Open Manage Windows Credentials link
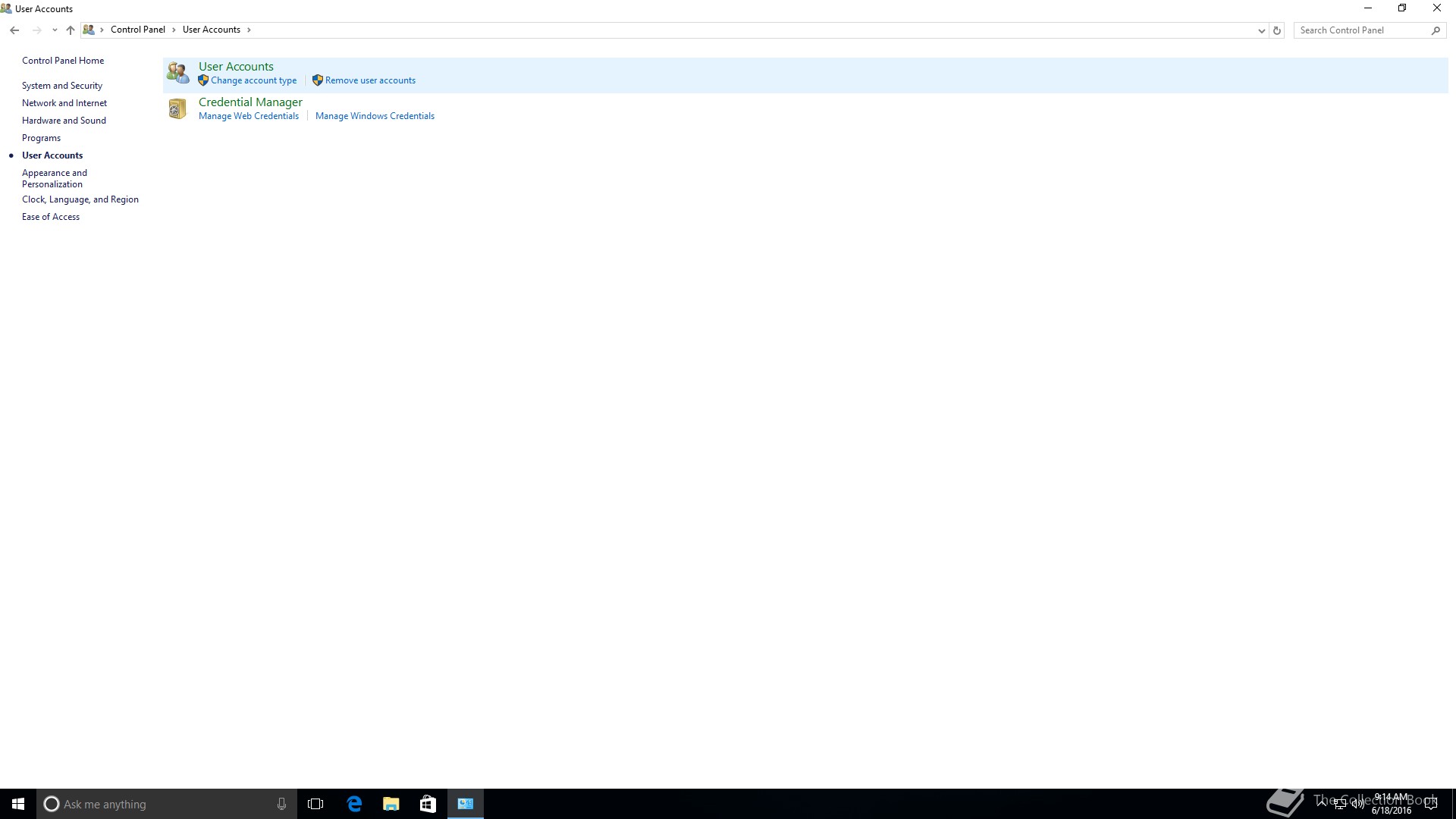The height and width of the screenshot is (819, 1456). 375,116
